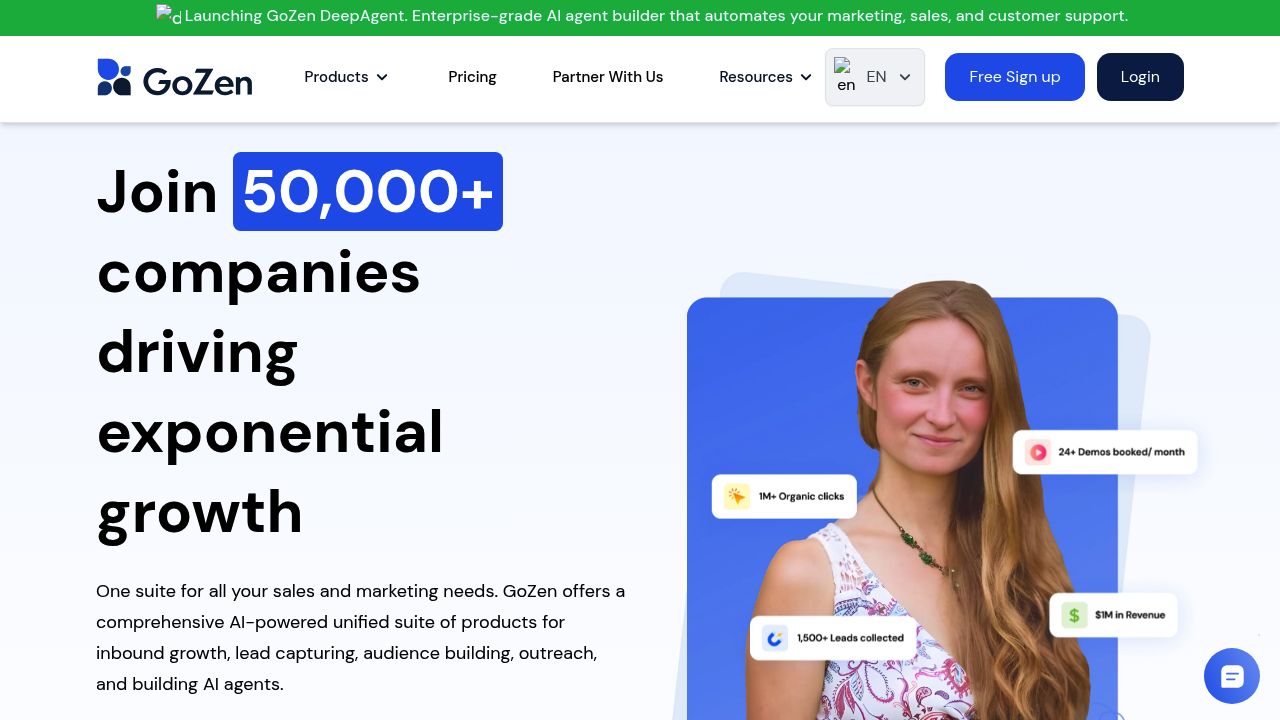This screenshot has height=720, width=1280.
Task: Click the '24+ Demos booked/ month' text
Action: tap(1122, 452)
